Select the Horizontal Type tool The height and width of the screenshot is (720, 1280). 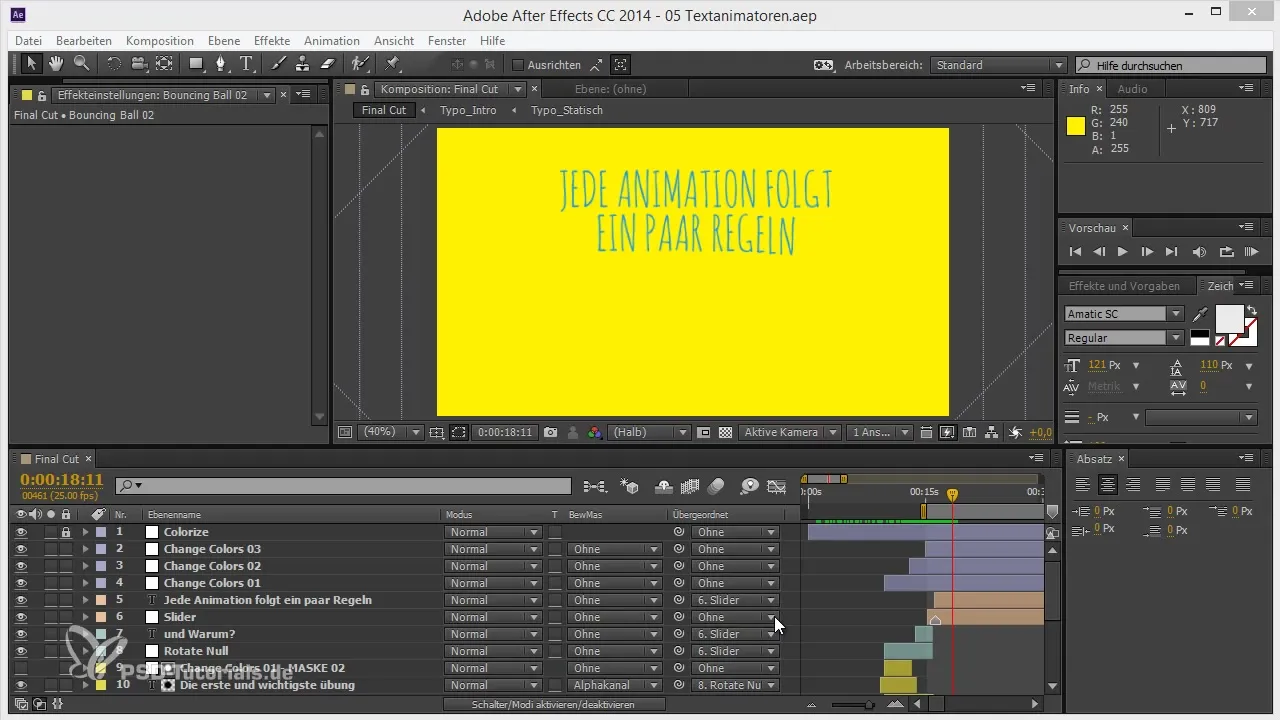pos(246,64)
